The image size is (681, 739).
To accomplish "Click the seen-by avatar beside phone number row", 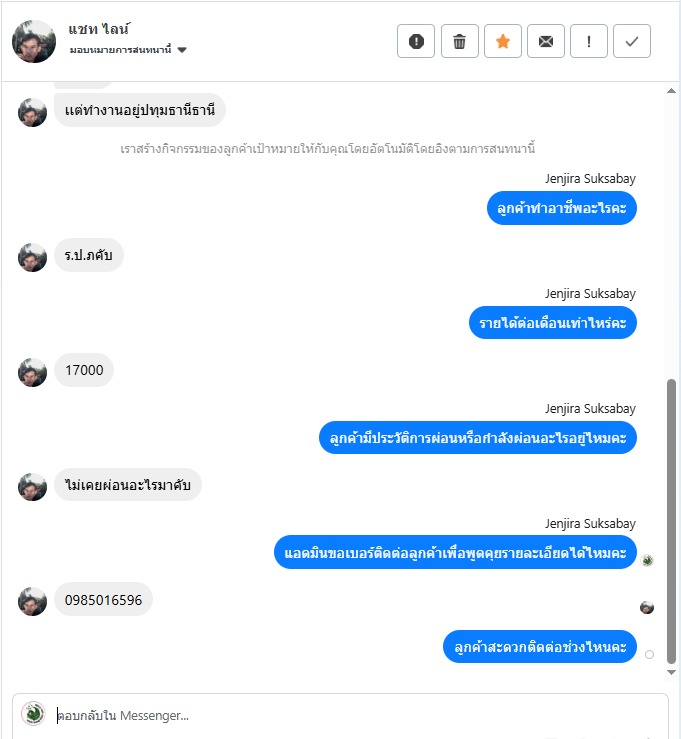I will [647, 607].
